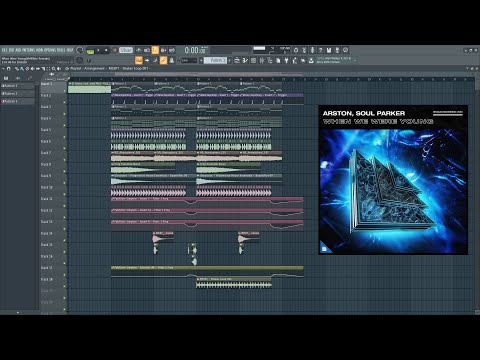
Task: Open the TOOLS menu
Action: (61, 50)
